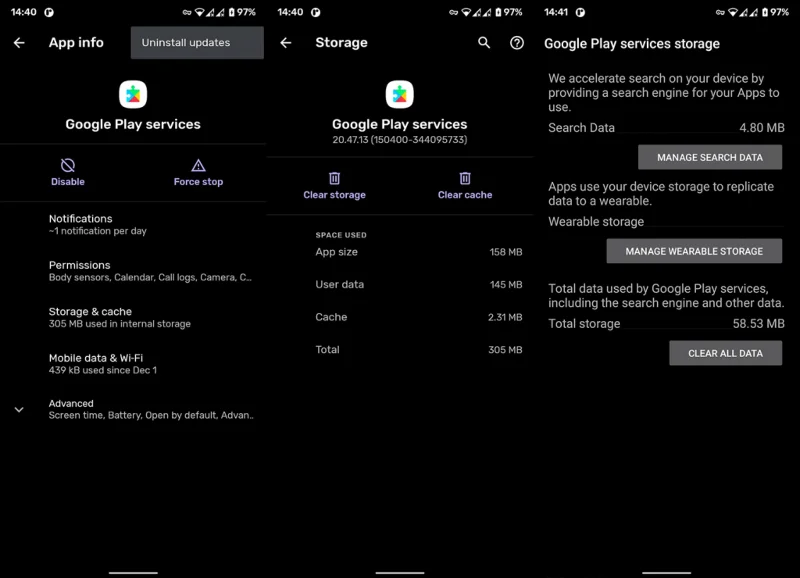Image resolution: width=800 pixels, height=578 pixels.
Task: Tap the navigation home pill under App info
Action: click(133, 573)
